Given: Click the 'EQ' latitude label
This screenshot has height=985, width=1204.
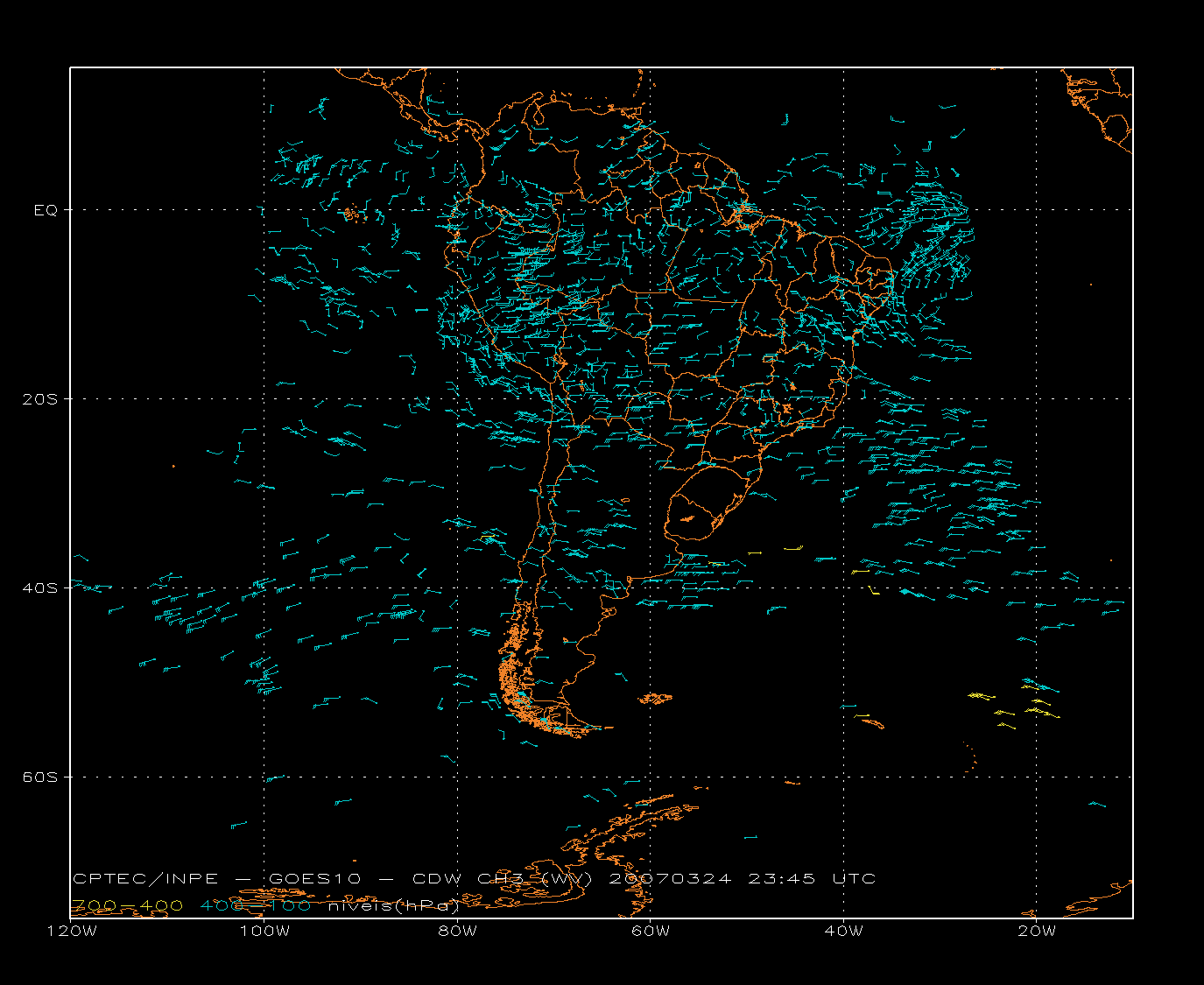Looking at the screenshot, I should (46, 210).
